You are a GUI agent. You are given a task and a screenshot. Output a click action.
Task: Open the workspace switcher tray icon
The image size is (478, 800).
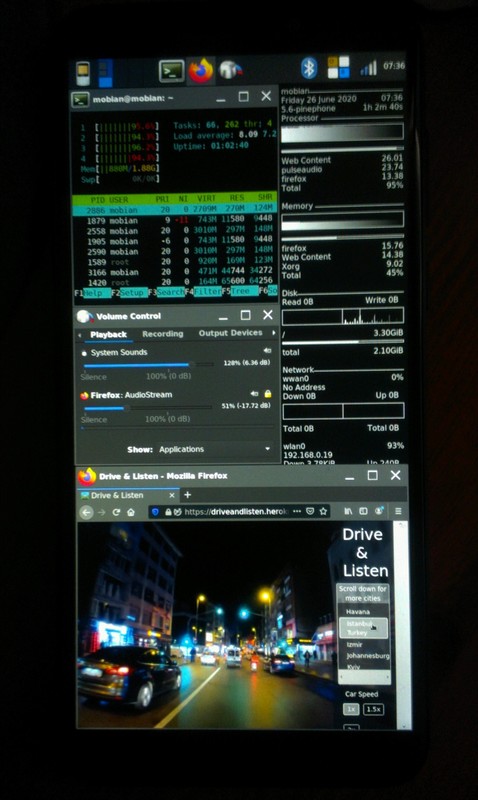(338, 67)
